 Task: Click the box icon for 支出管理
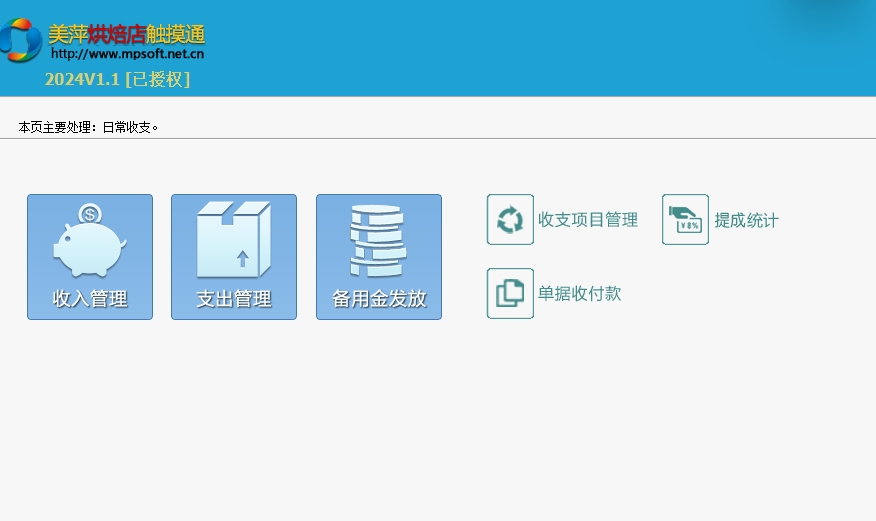pyautogui.click(x=233, y=242)
